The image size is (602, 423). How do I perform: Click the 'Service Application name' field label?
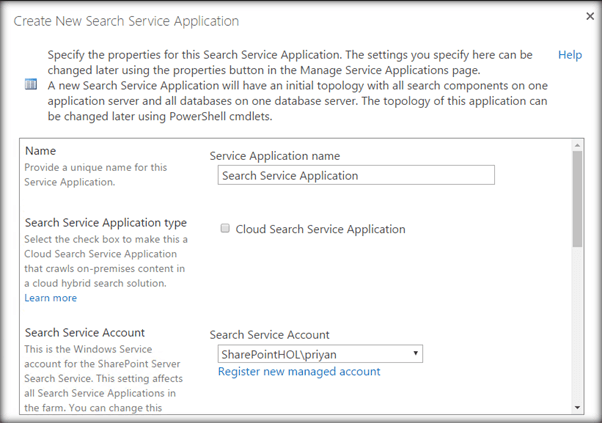(275, 156)
